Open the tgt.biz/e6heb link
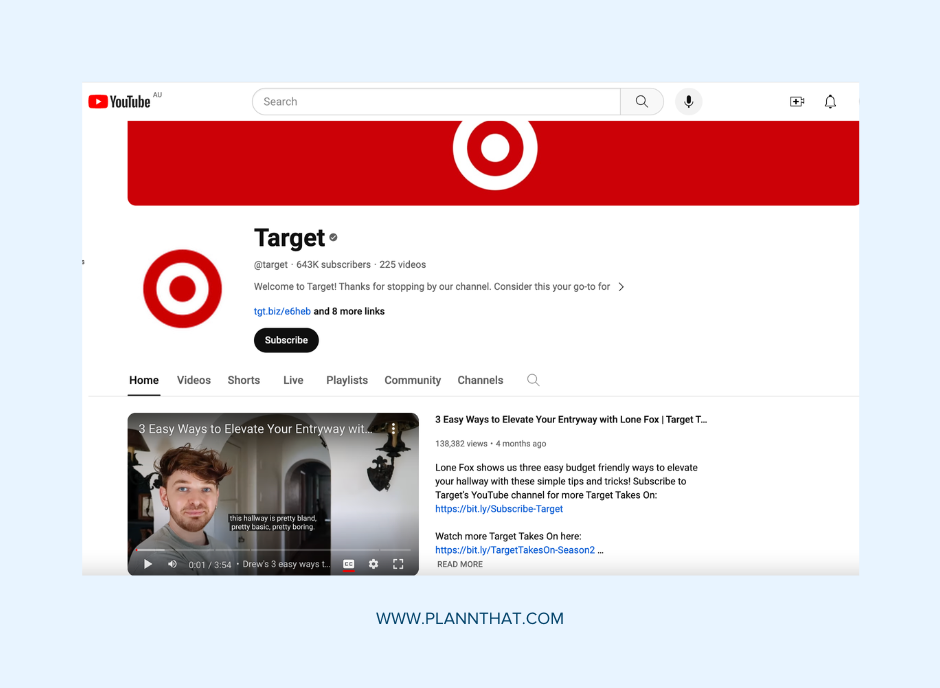The width and height of the screenshot is (940, 688). [x=282, y=311]
